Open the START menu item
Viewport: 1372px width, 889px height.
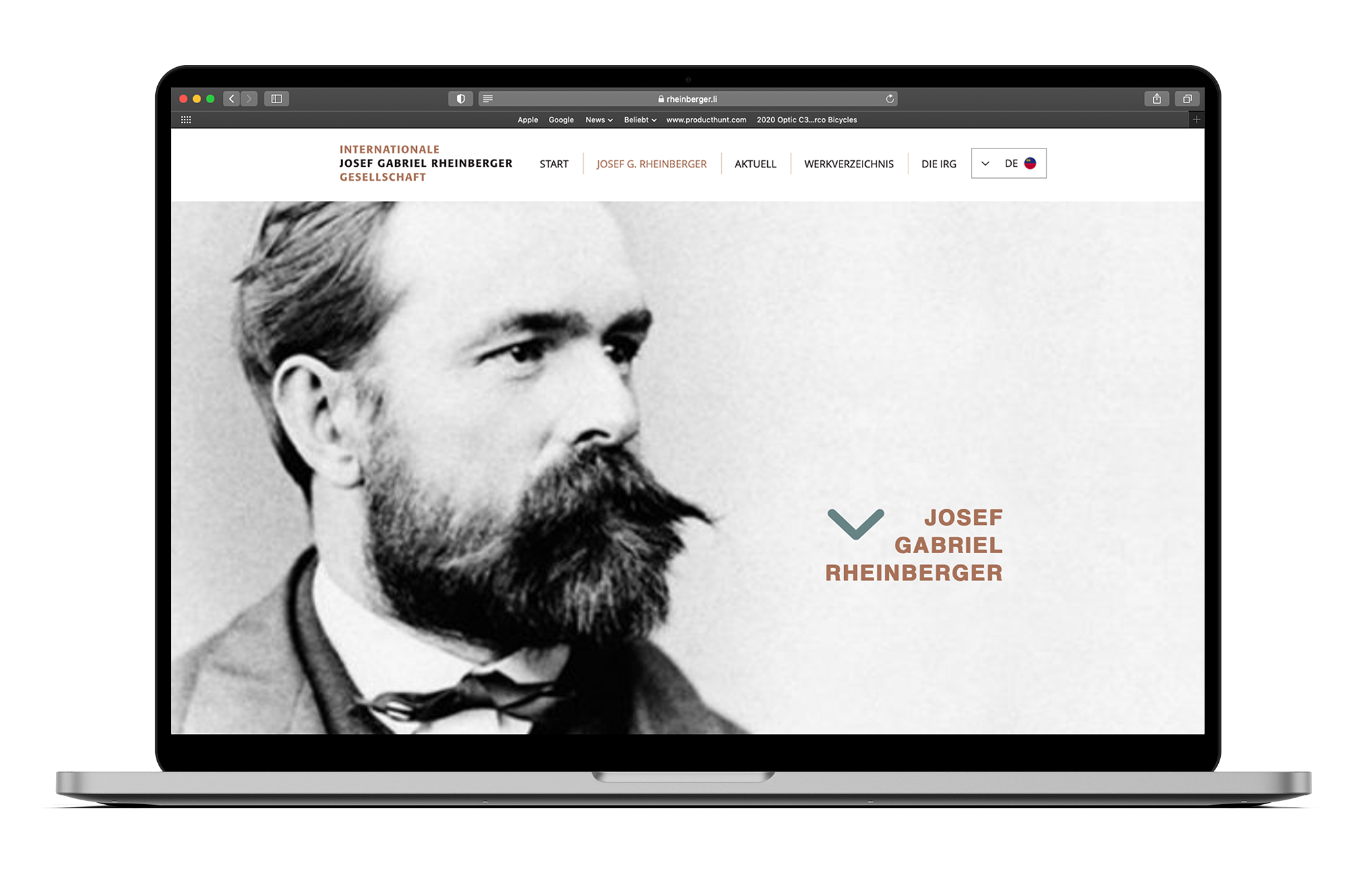(x=554, y=164)
